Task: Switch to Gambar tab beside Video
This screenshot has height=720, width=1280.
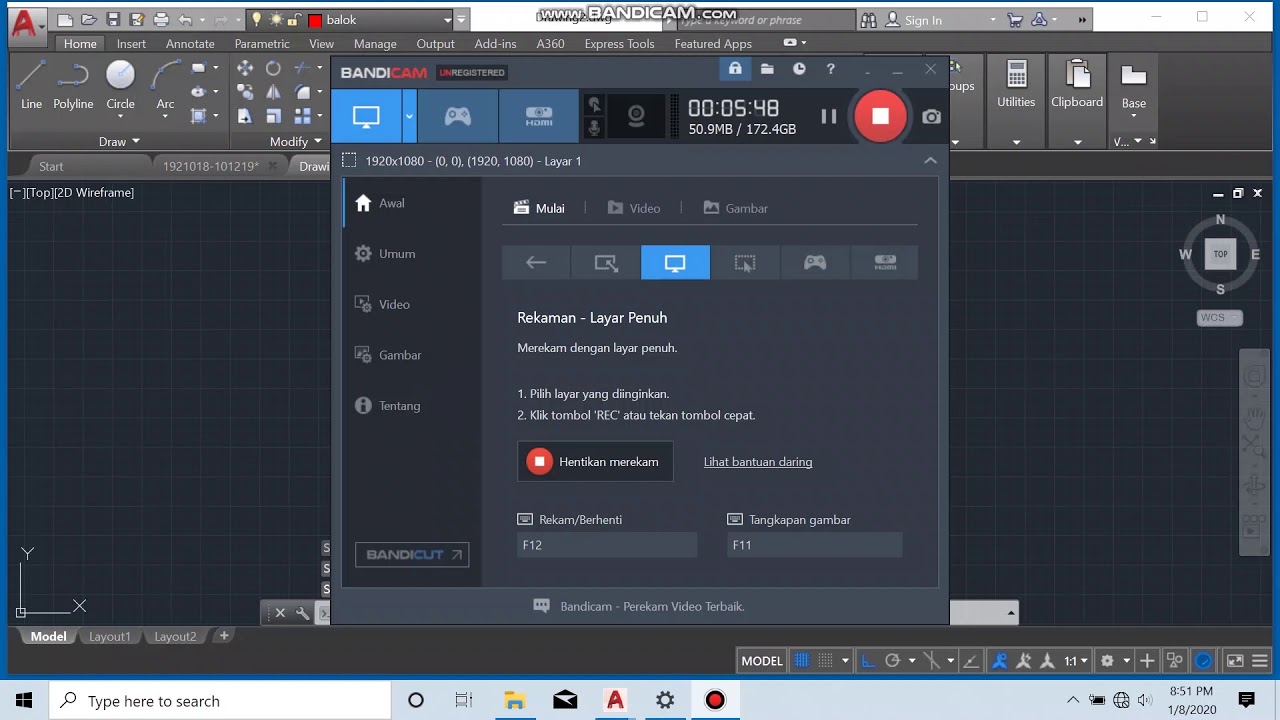Action: 736,208
